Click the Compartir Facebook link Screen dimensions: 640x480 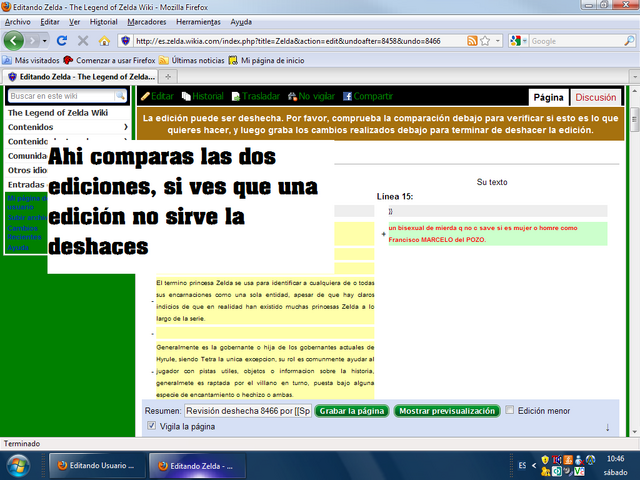(368, 96)
